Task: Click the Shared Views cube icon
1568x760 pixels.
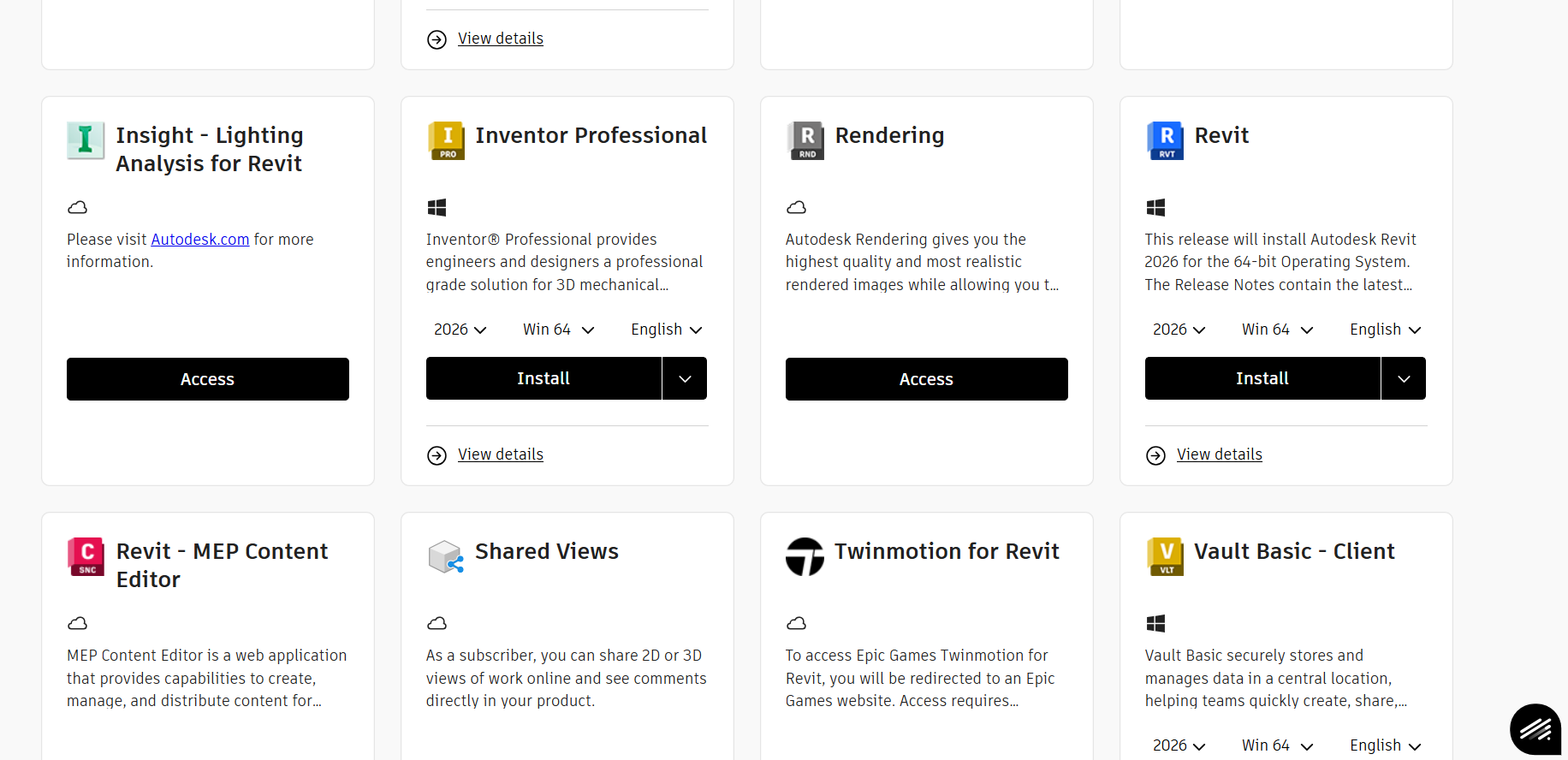Action: coord(446,556)
